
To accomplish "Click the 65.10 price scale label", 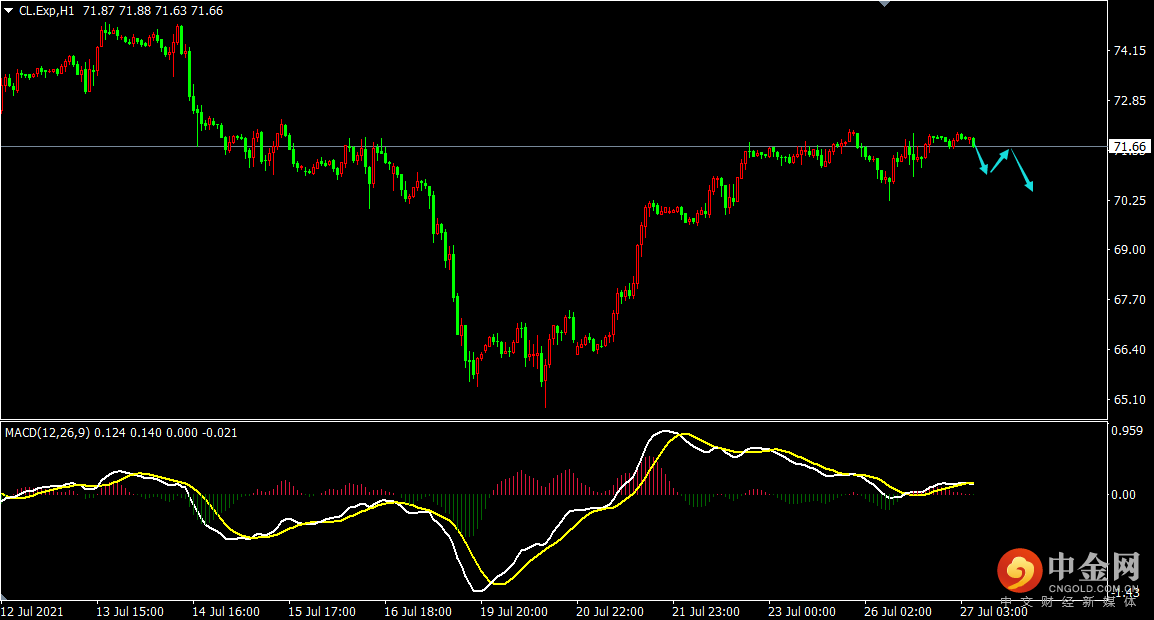I will point(1129,400).
